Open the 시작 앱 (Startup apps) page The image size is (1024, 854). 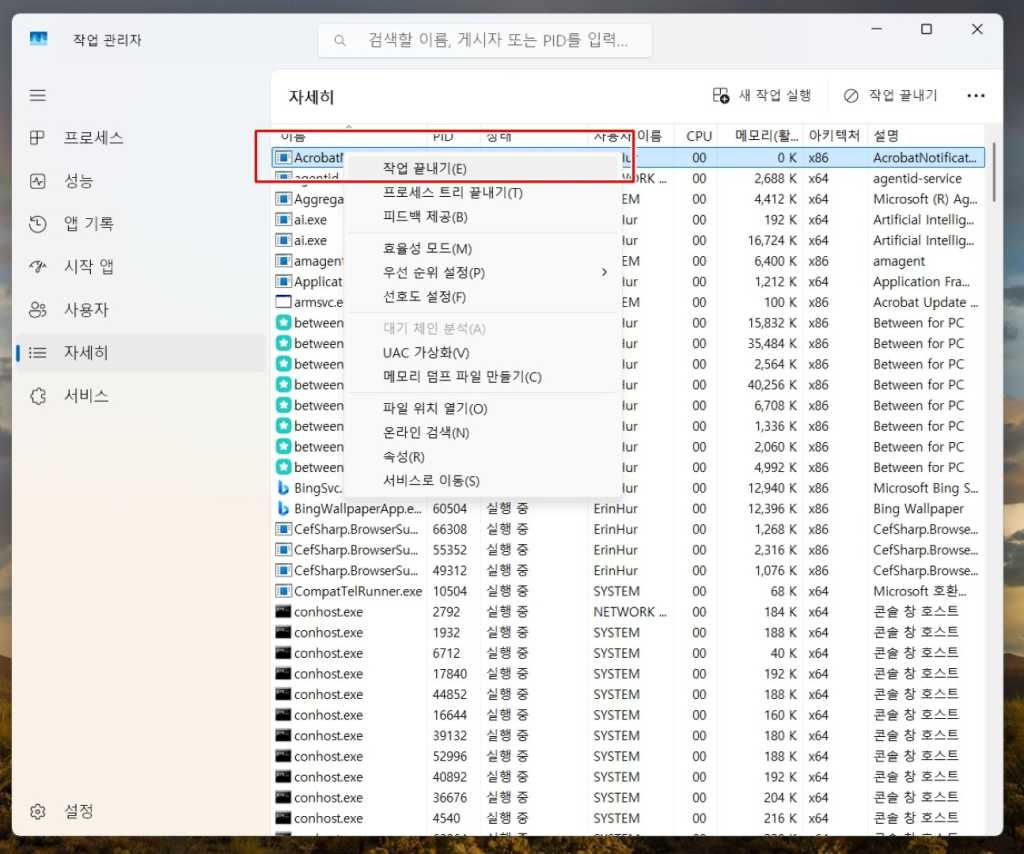(x=89, y=266)
